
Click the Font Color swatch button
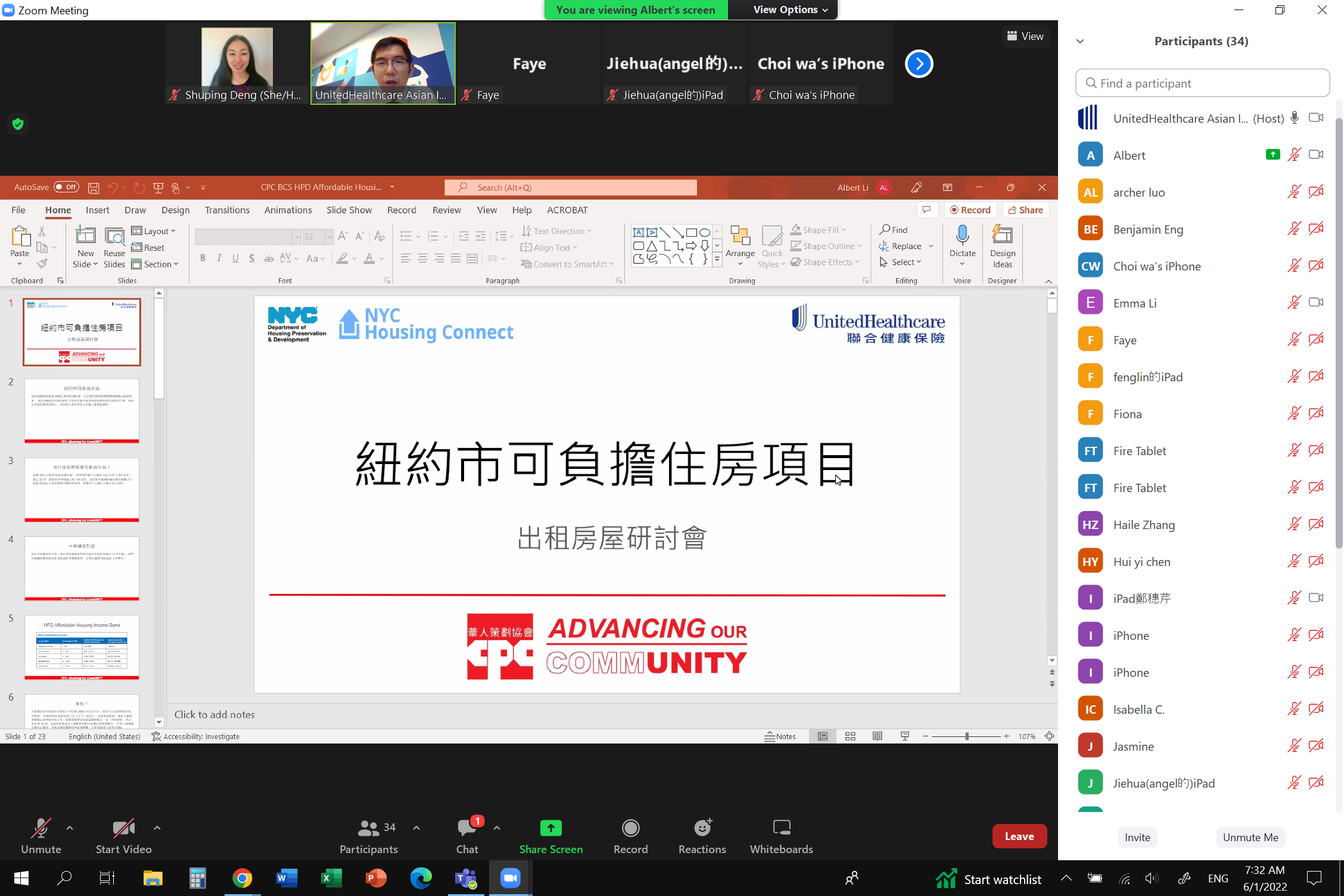click(369, 258)
